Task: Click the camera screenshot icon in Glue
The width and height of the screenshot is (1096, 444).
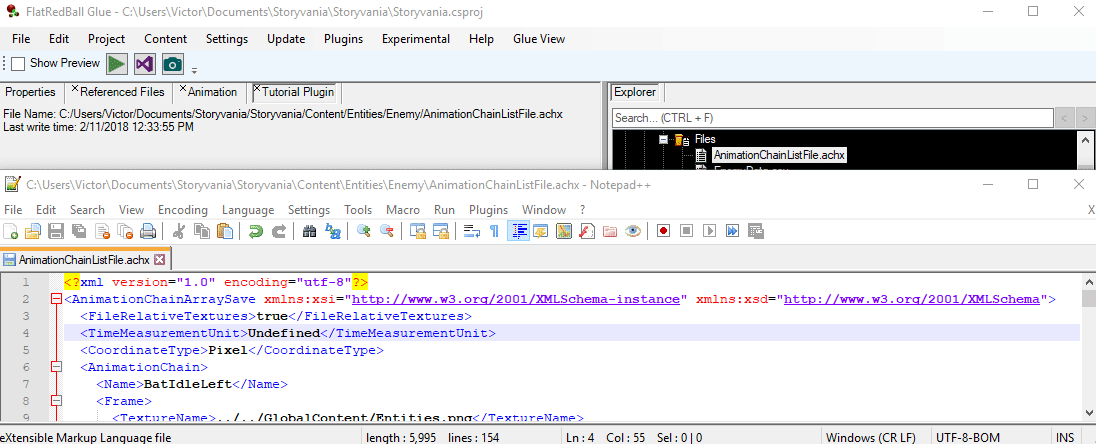Action: pyautogui.click(x=173, y=64)
